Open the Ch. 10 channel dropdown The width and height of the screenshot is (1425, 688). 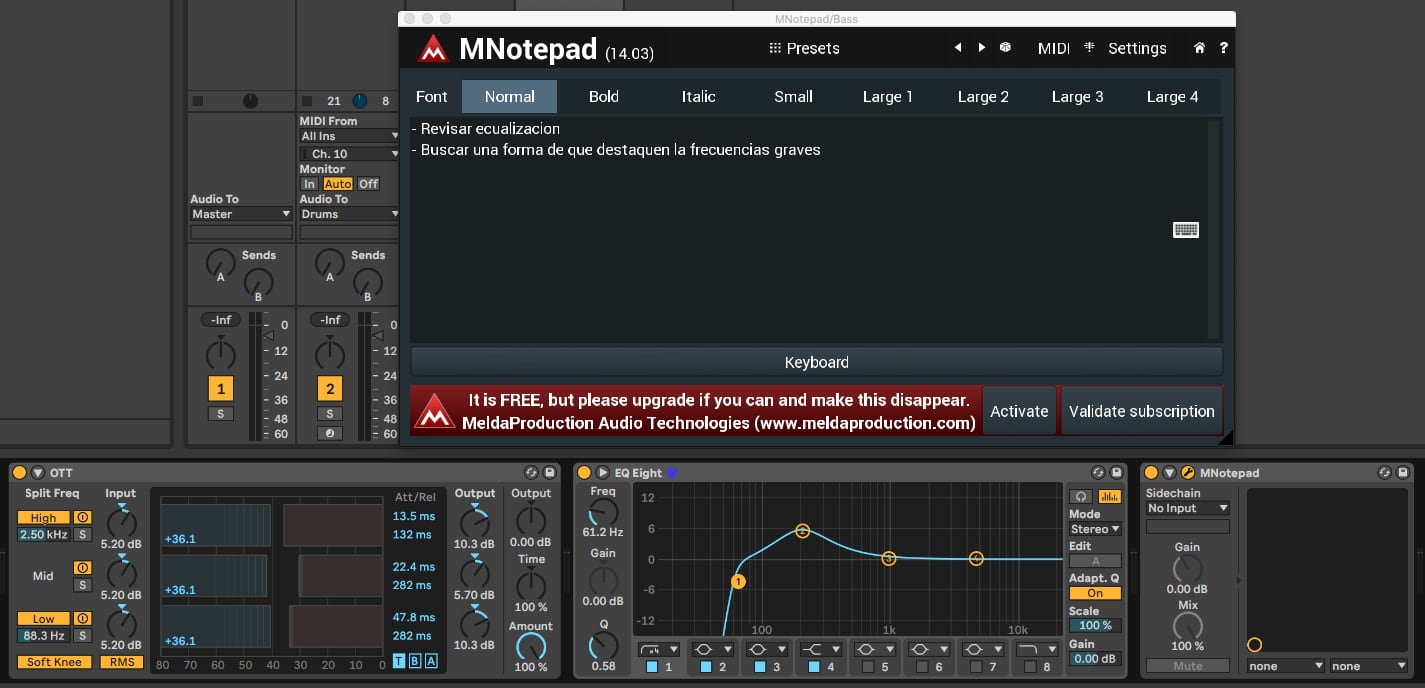[x=350, y=154]
